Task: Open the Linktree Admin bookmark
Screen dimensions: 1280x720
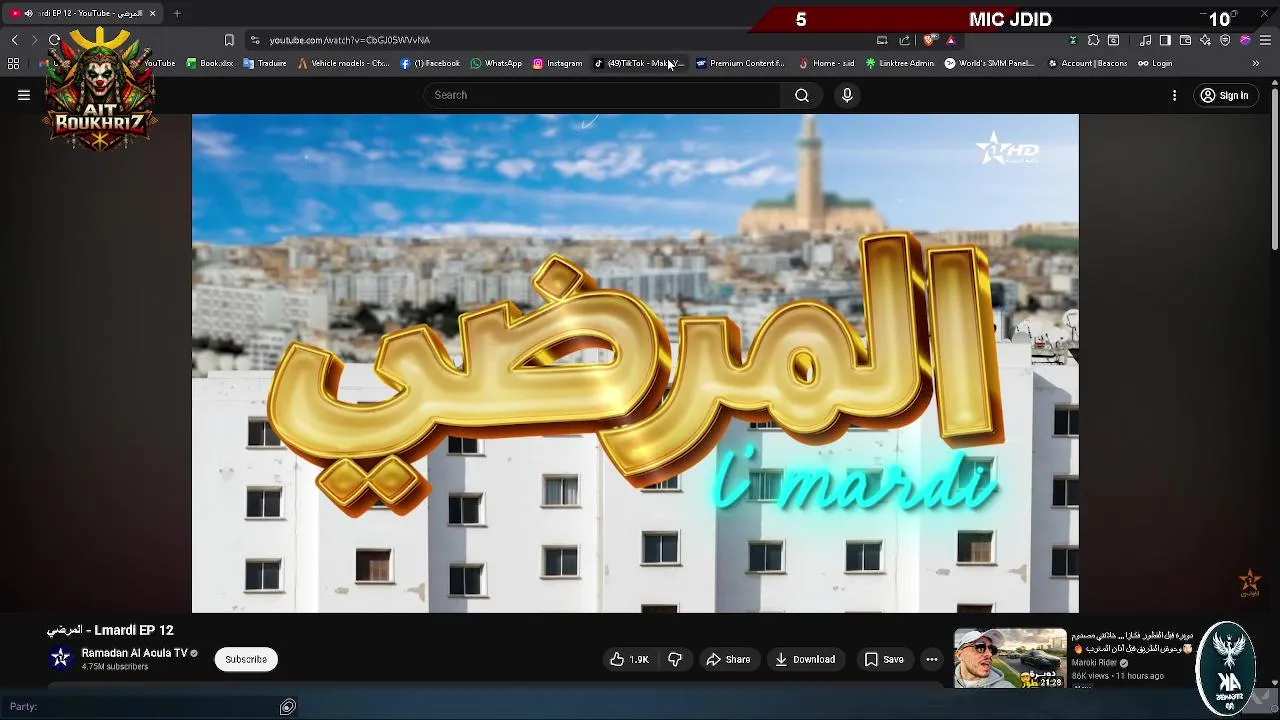Action: click(900, 63)
